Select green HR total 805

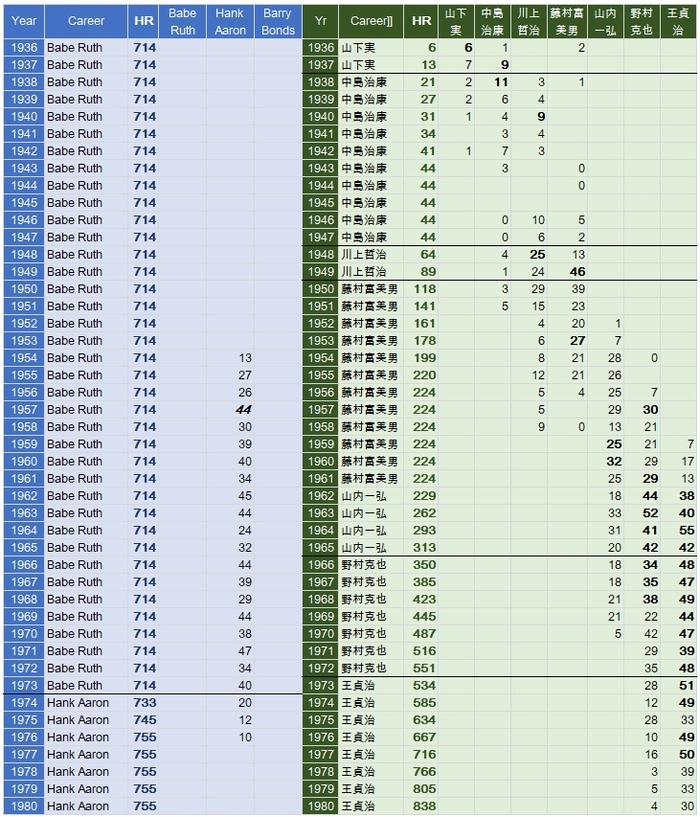424,789
